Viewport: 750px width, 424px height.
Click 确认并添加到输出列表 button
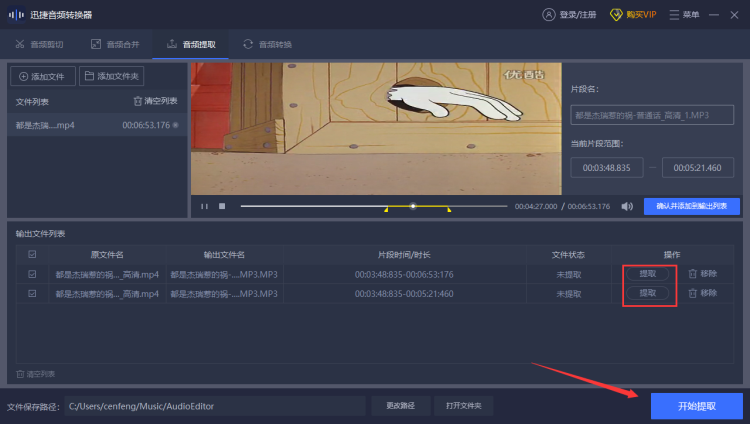point(692,206)
